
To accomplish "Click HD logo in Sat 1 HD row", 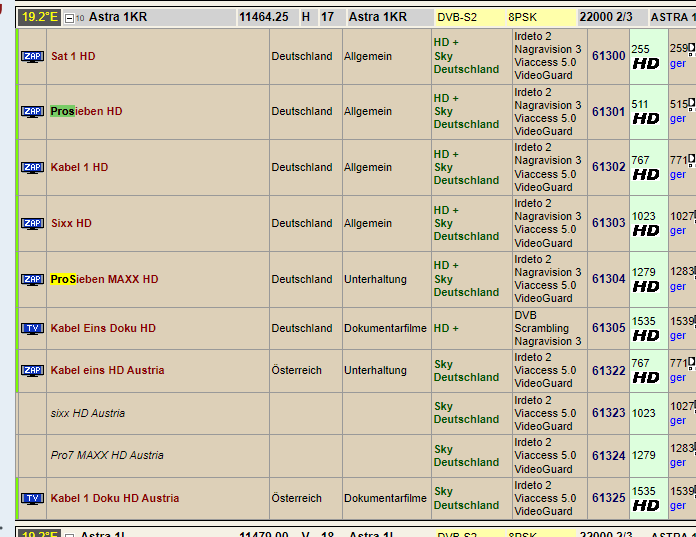I will click(x=646, y=63).
